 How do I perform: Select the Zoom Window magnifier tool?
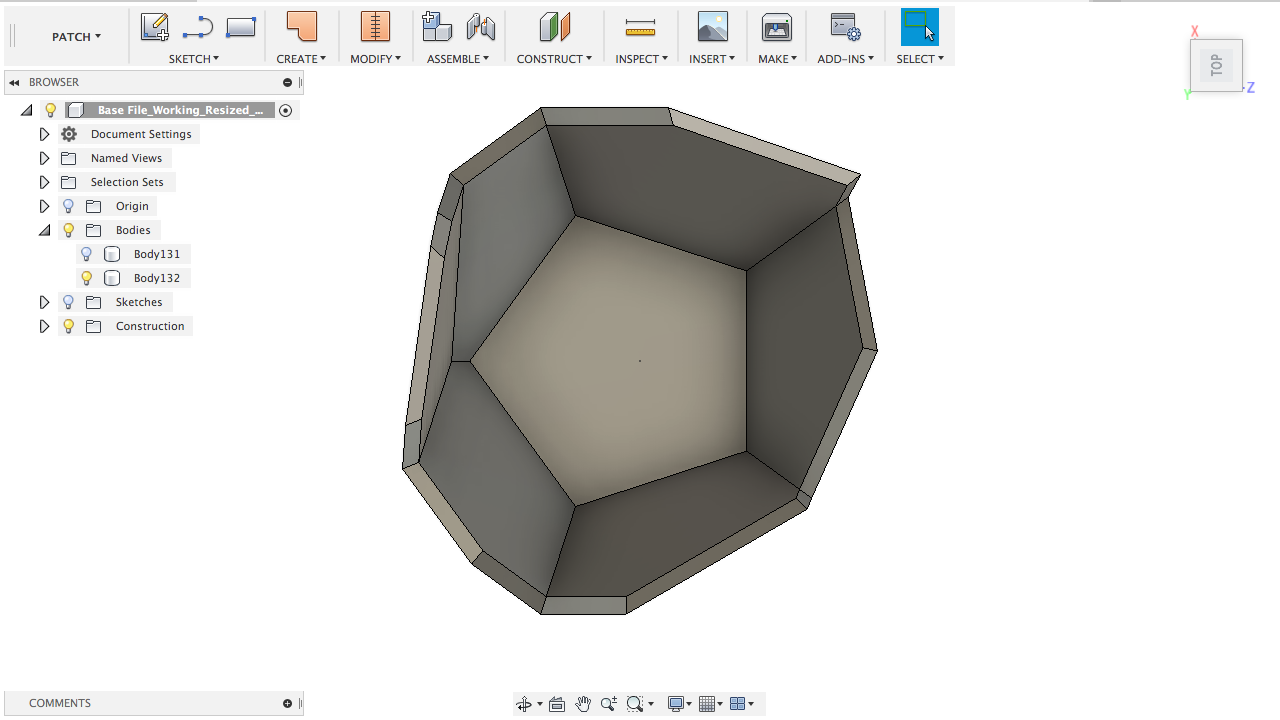click(x=634, y=704)
